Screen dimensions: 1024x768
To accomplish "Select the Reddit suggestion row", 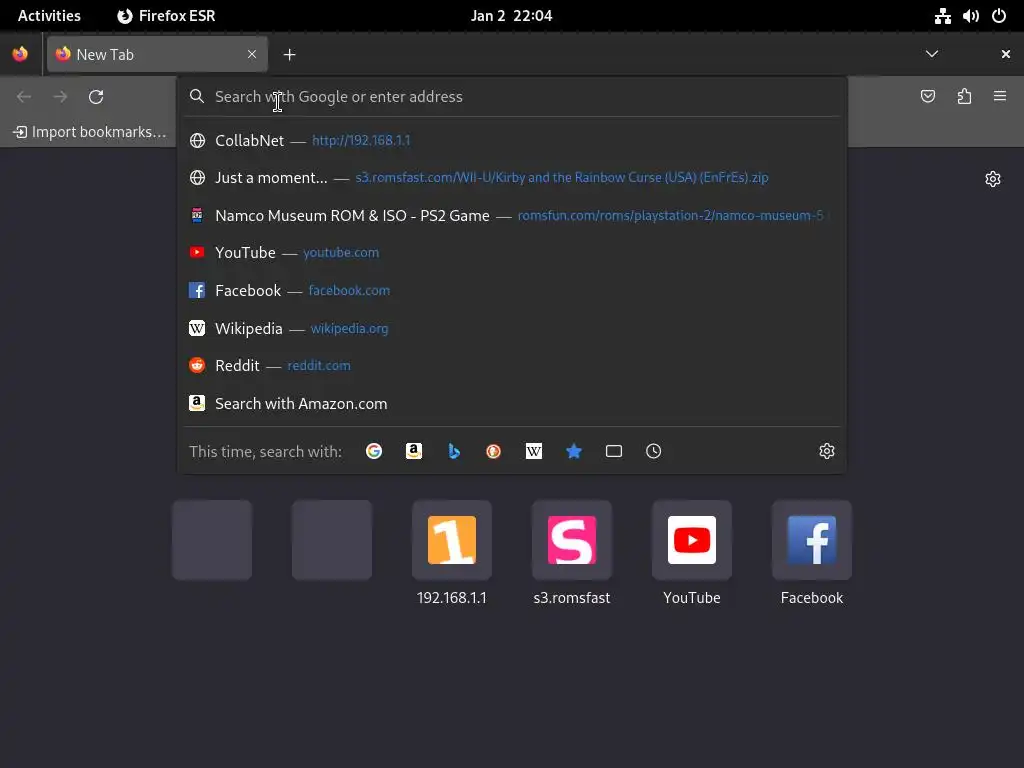I will 512,366.
